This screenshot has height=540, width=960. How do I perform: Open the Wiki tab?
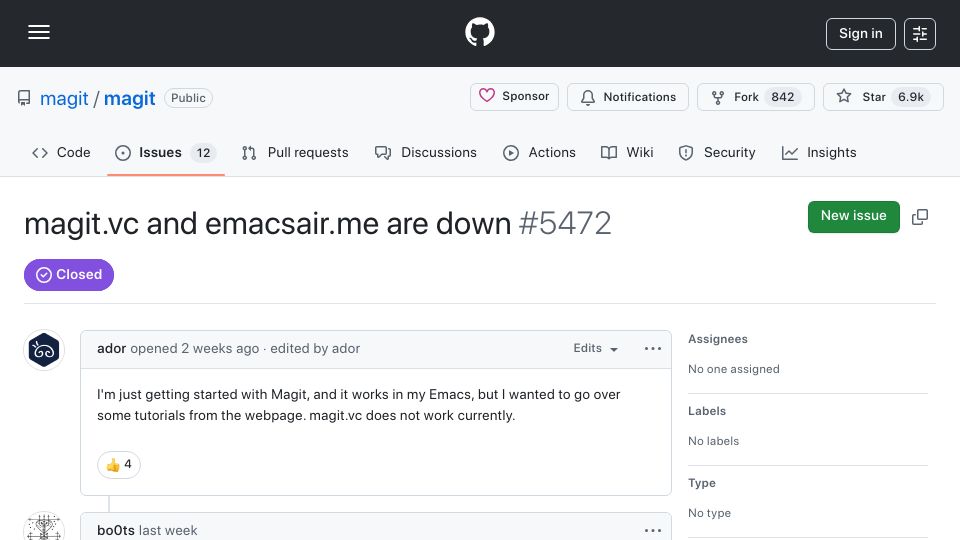click(628, 152)
